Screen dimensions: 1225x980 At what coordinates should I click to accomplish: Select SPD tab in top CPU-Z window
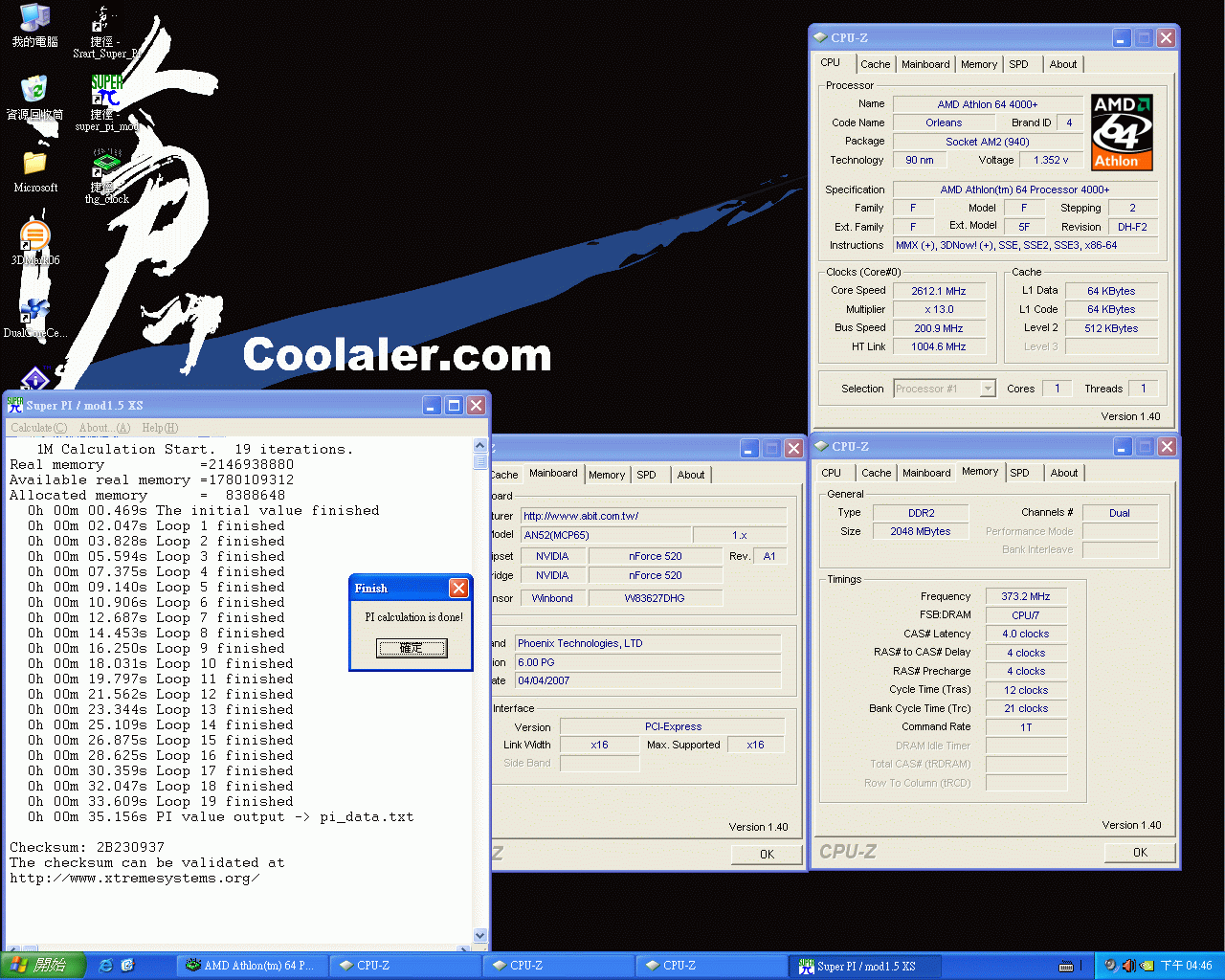(1019, 64)
